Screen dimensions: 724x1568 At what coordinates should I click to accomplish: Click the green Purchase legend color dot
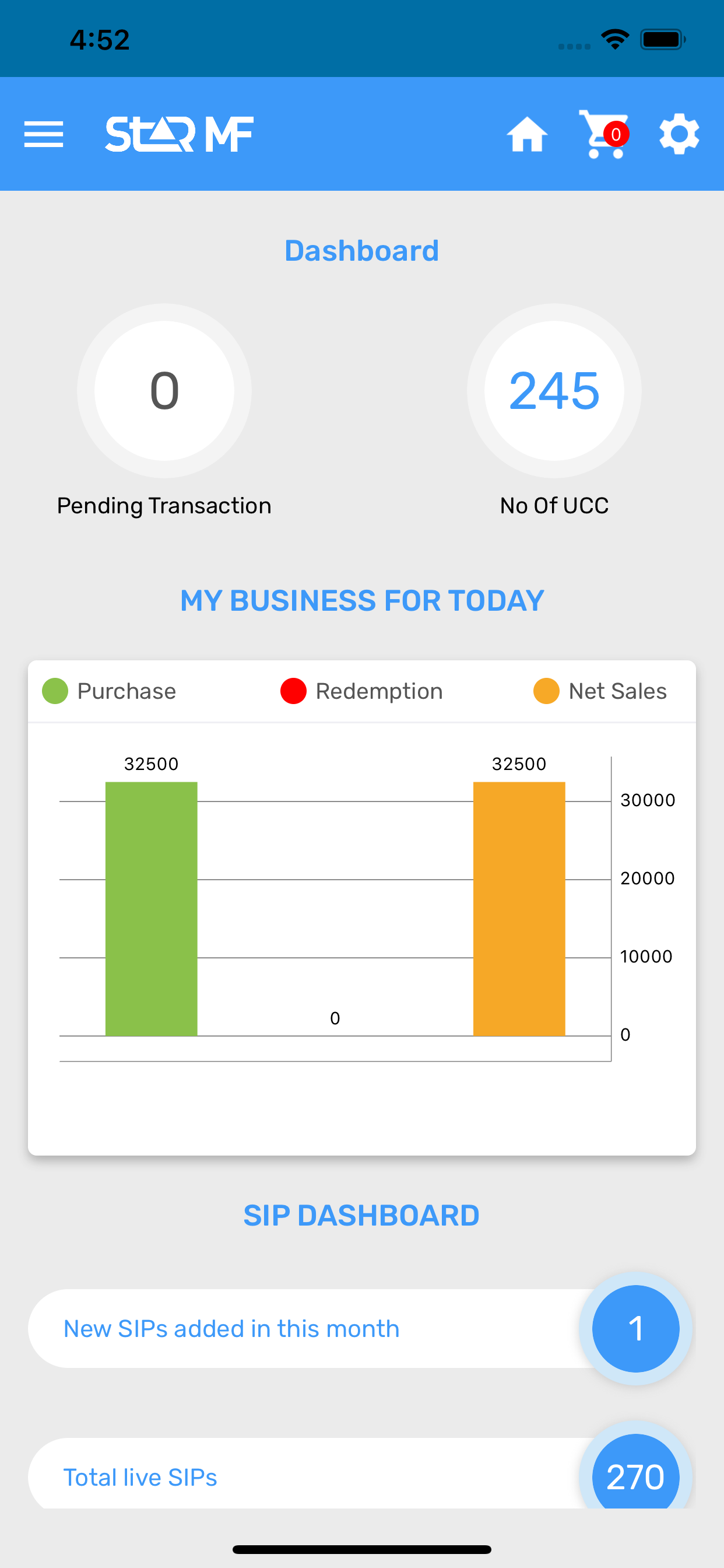coord(55,691)
